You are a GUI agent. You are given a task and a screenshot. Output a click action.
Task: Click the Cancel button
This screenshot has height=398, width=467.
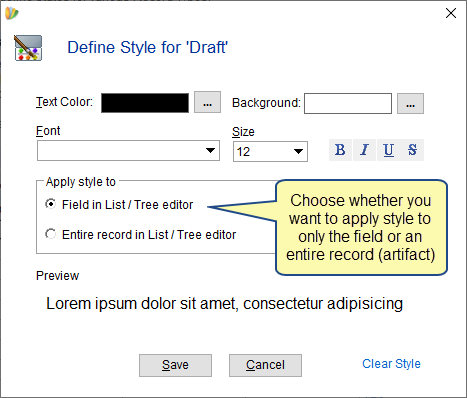265,365
